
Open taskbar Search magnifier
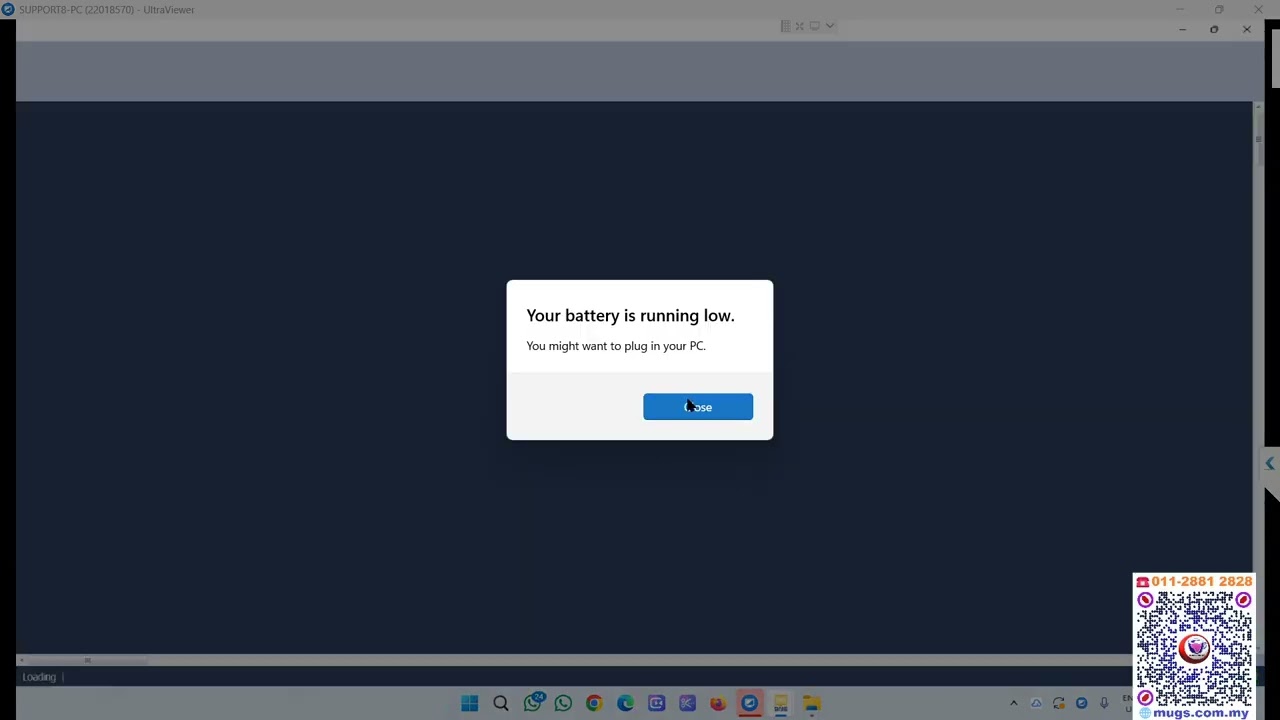pyautogui.click(x=501, y=703)
